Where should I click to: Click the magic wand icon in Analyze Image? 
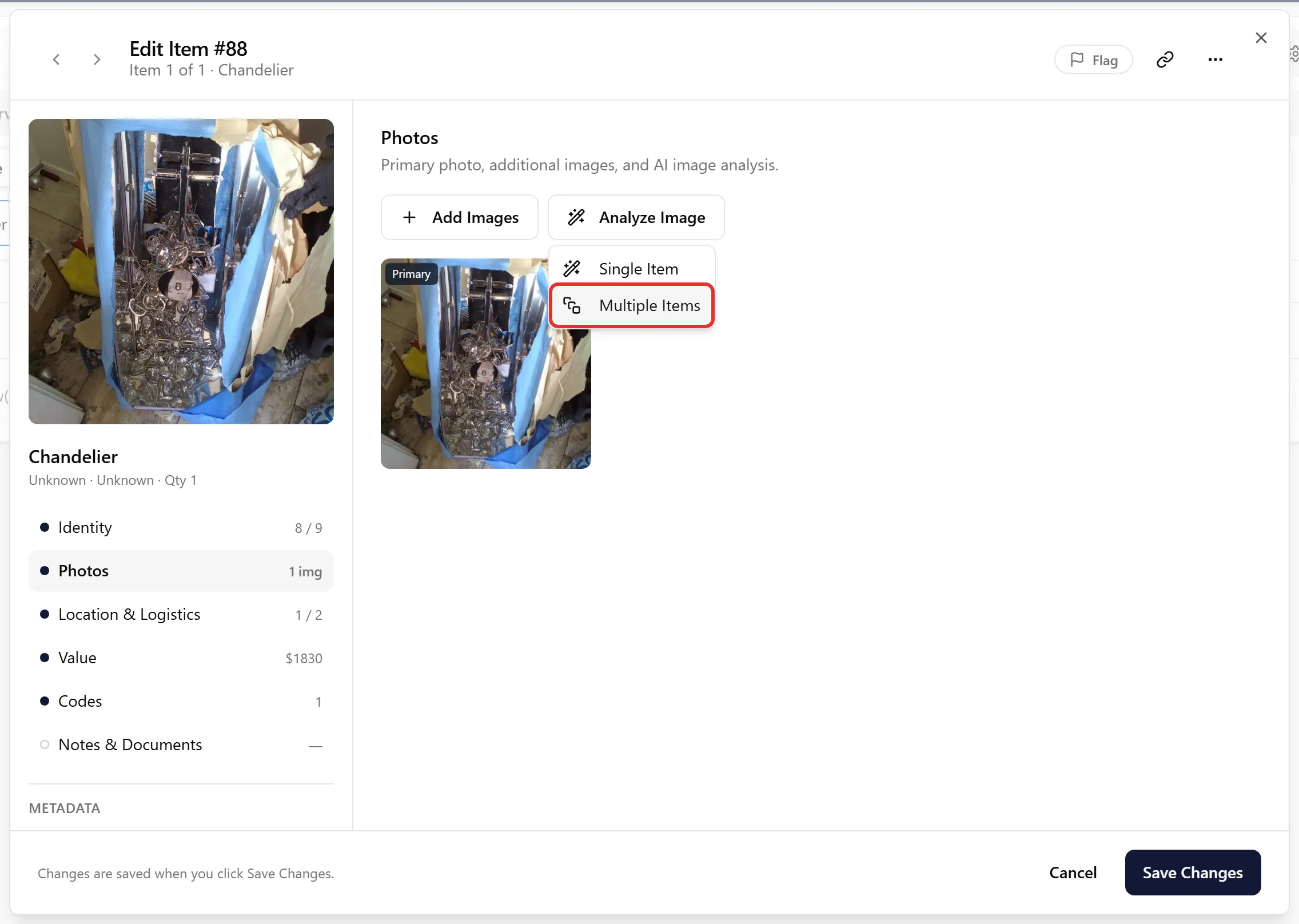tap(576, 217)
